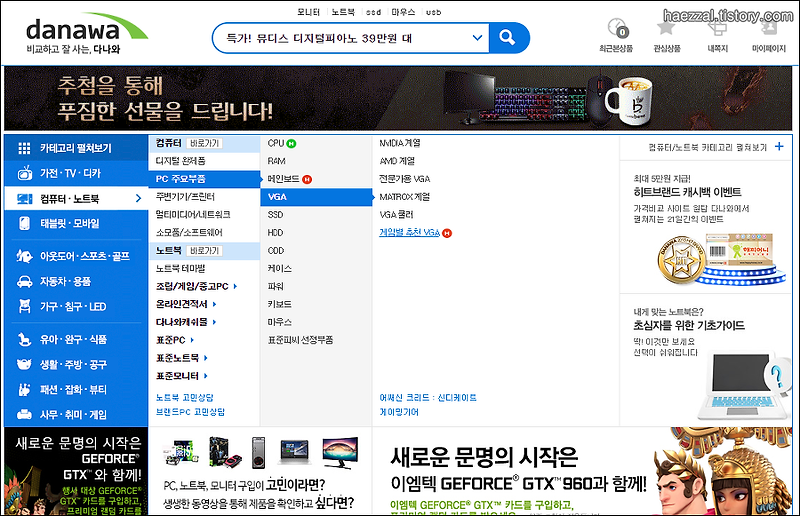Screen dimensions: 800x516
Task: Open the search suggestions dropdown arrow
Action: pyautogui.click(x=477, y=38)
